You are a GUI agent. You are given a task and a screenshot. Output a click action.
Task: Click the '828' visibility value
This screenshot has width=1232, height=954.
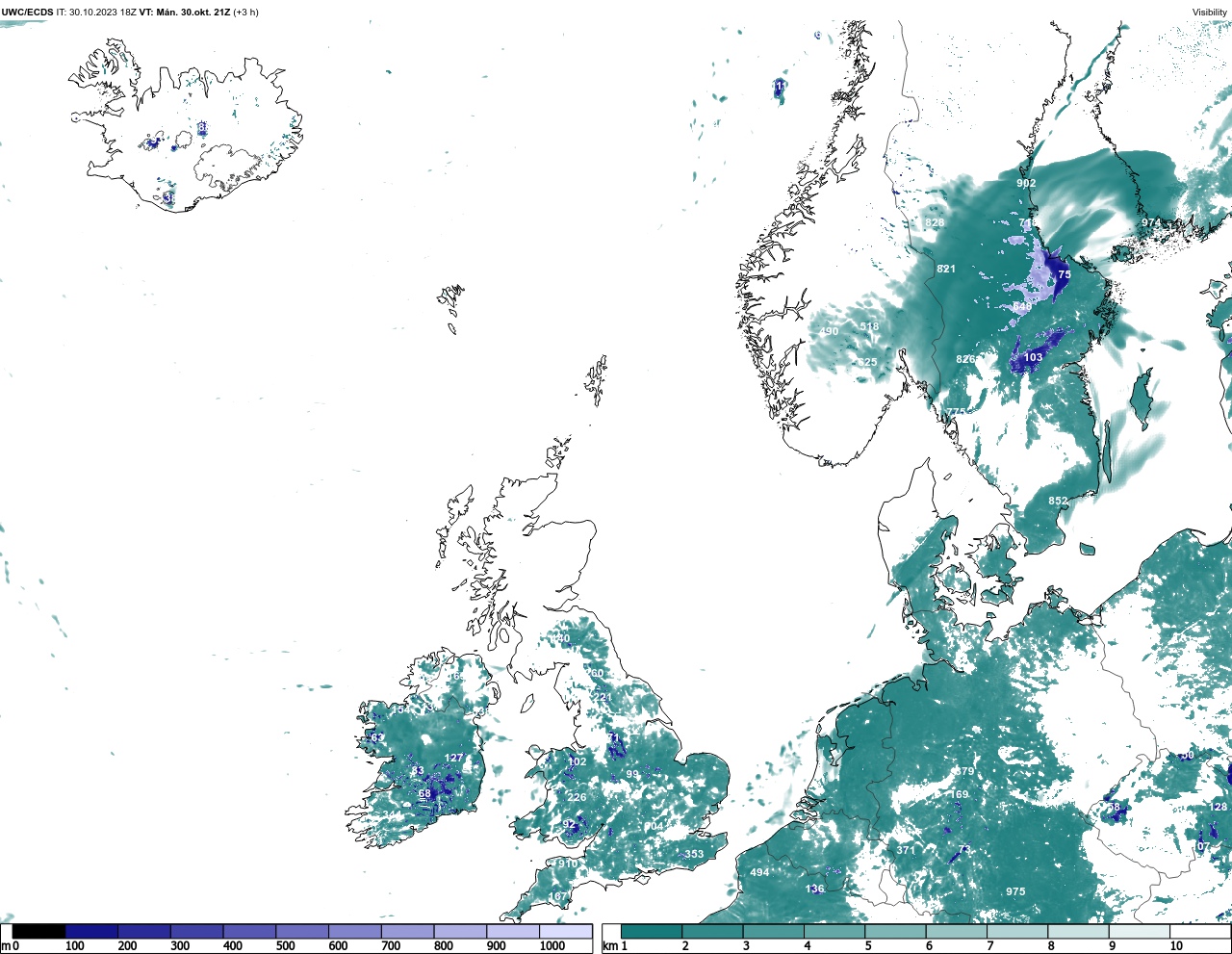click(935, 222)
